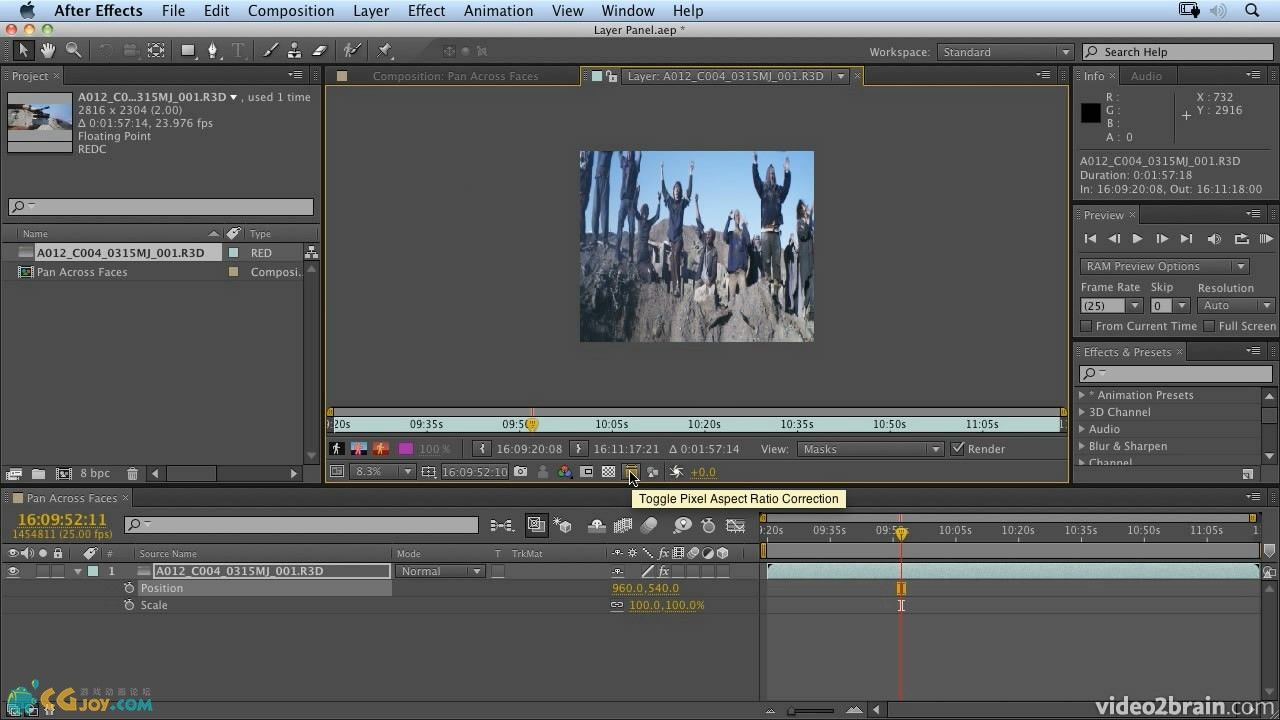Select Pan Across Faces in Project list

[82, 272]
